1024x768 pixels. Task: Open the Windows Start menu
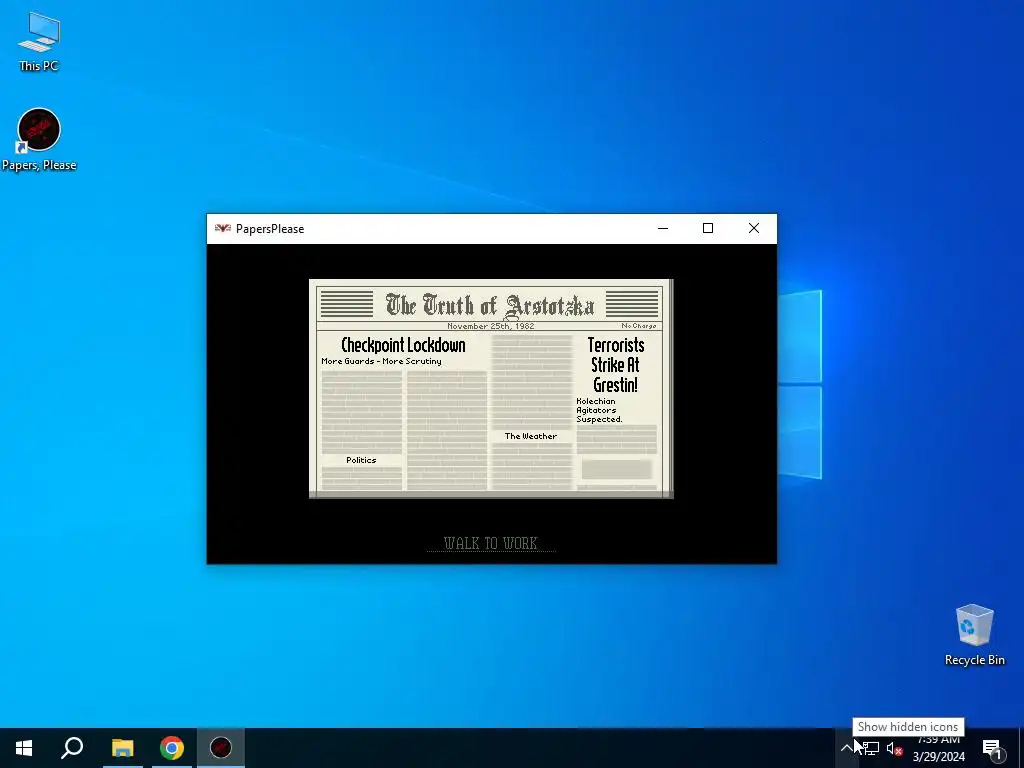[24, 748]
